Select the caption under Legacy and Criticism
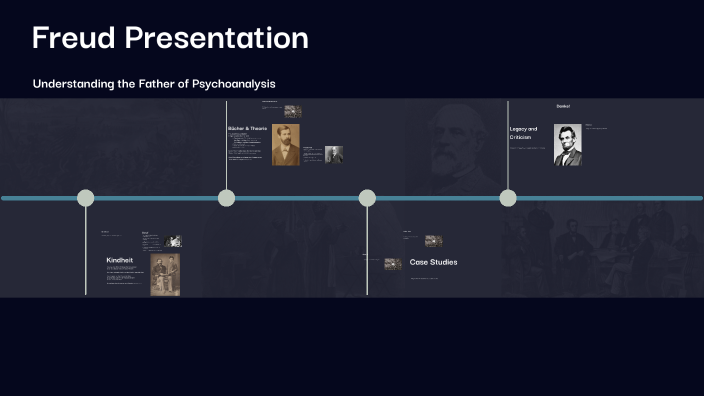Viewport: 704px width, 396px height. pyautogui.click(x=528, y=148)
